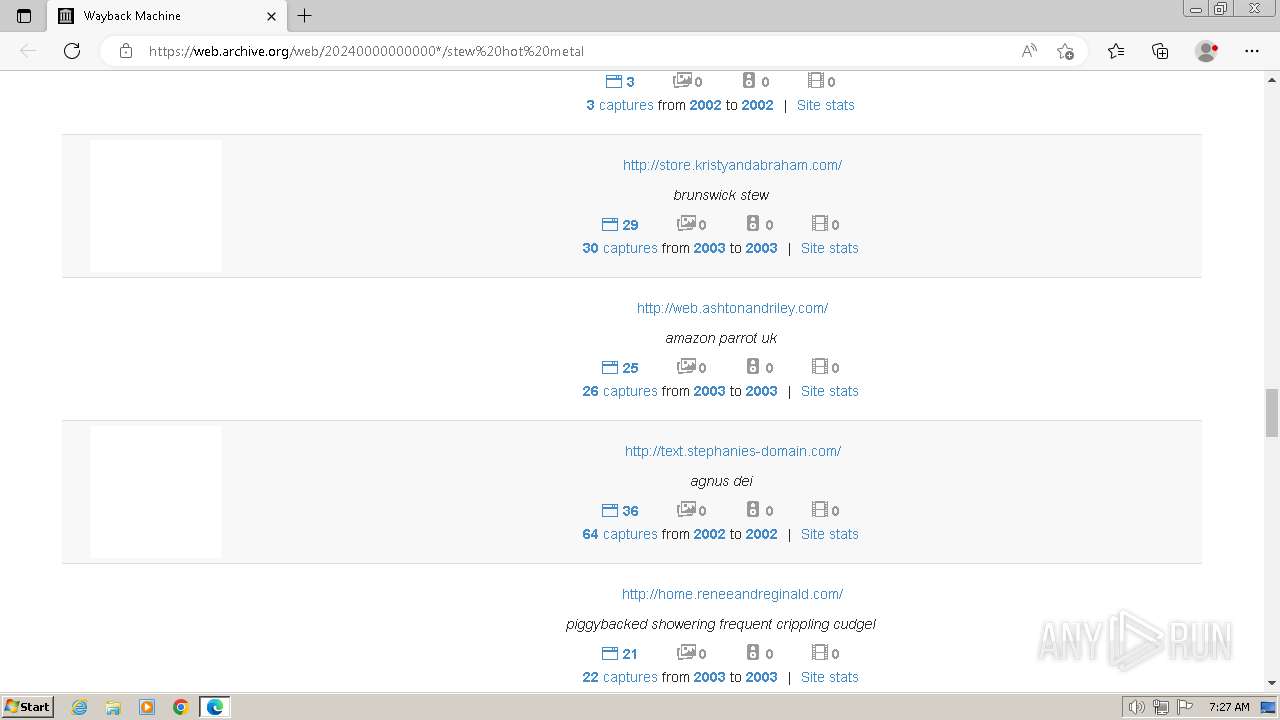
Task: Click image count icon in brunswick stew row
Action: coord(691,224)
